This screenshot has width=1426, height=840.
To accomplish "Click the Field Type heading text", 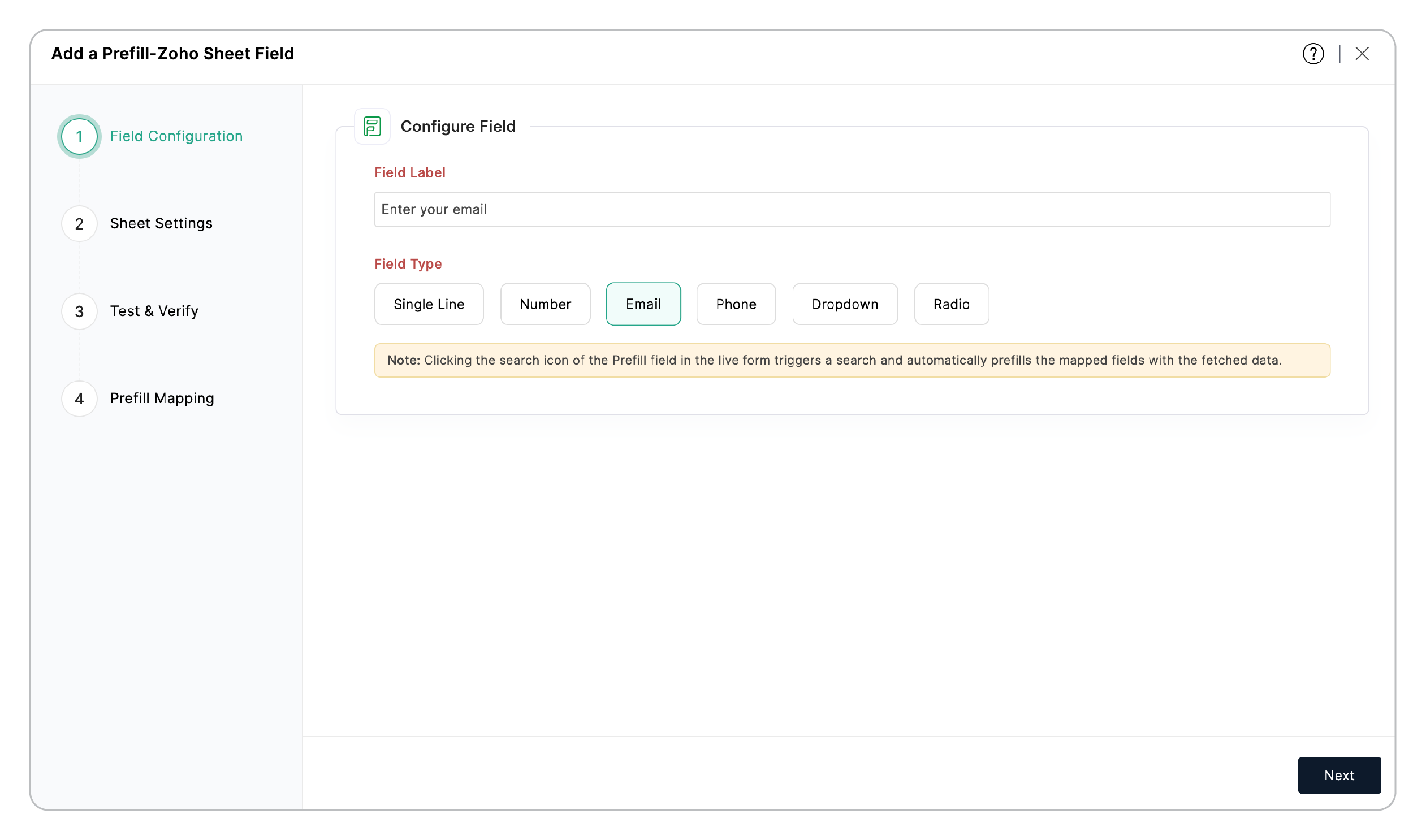I will (x=408, y=264).
